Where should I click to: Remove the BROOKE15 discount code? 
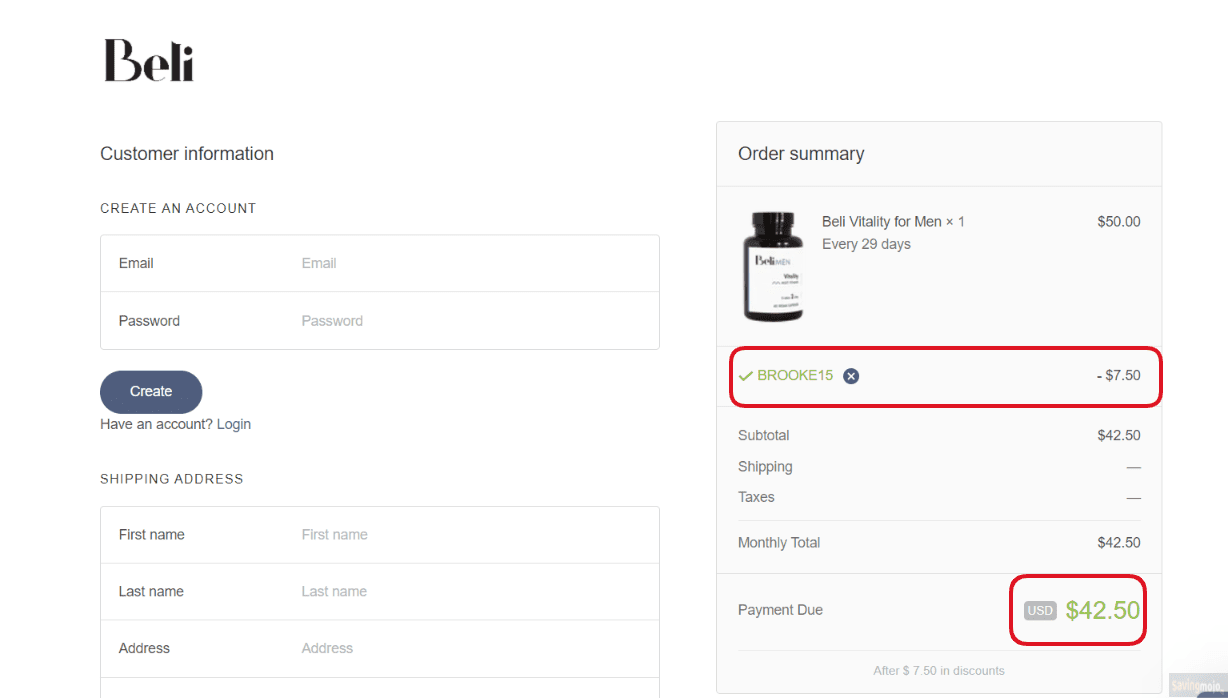tap(851, 376)
